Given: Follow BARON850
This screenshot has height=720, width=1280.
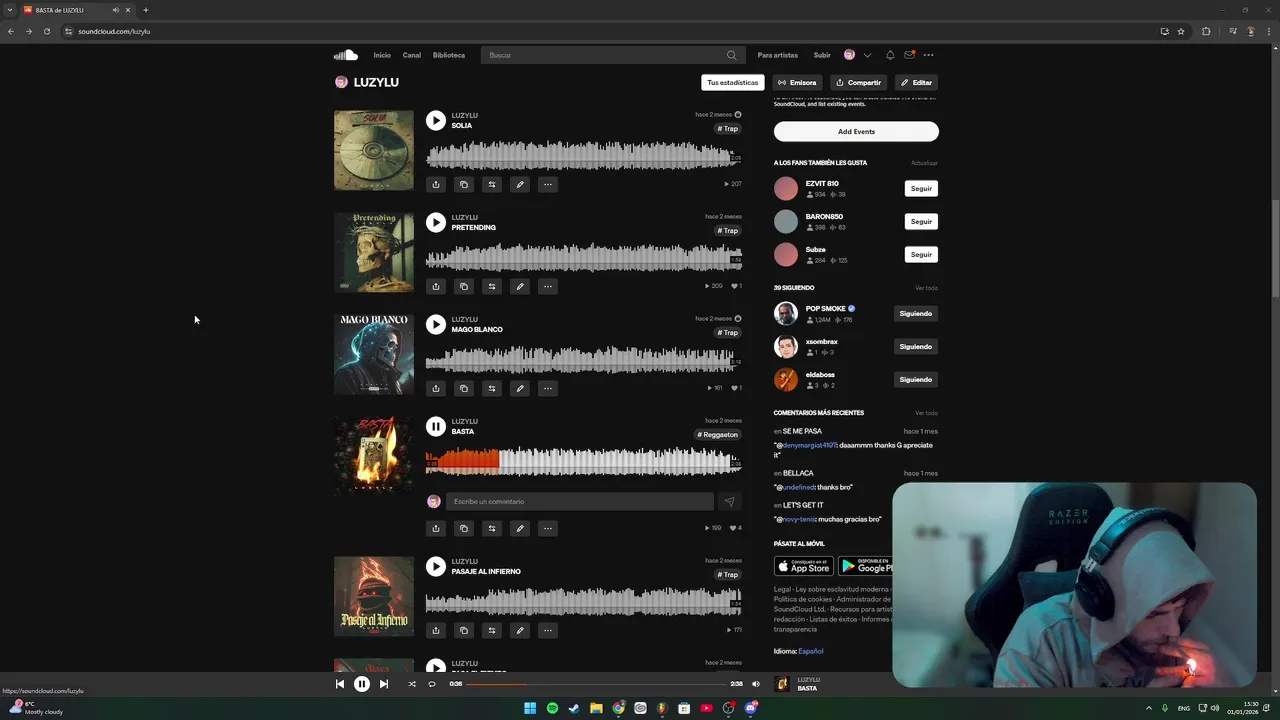Looking at the screenshot, I should pos(921,221).
